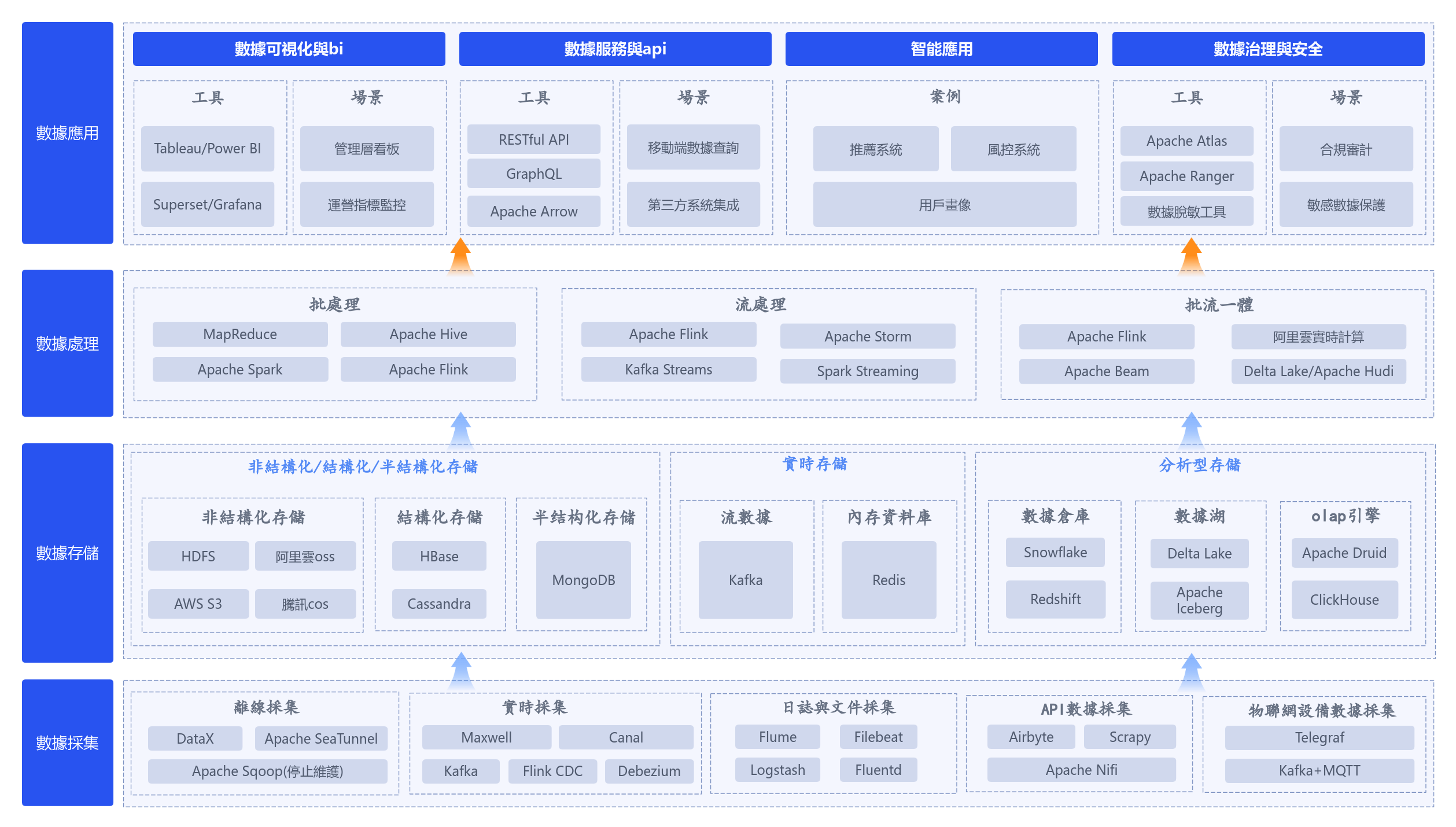
Task: Select the AWS S3 box
Action: click(198, 604)
